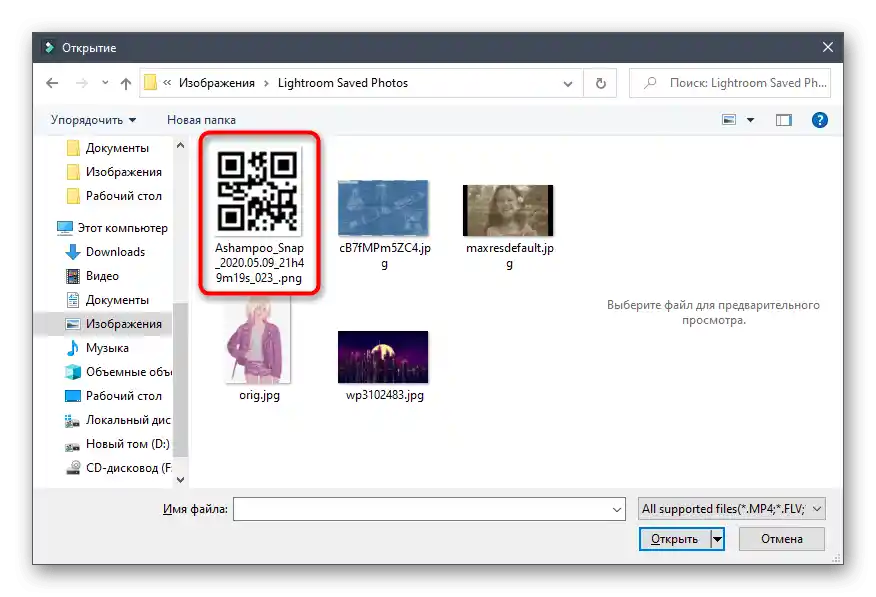Close the Открытие dialog
The width and height of the screenshot is (876, 597).
827,47
